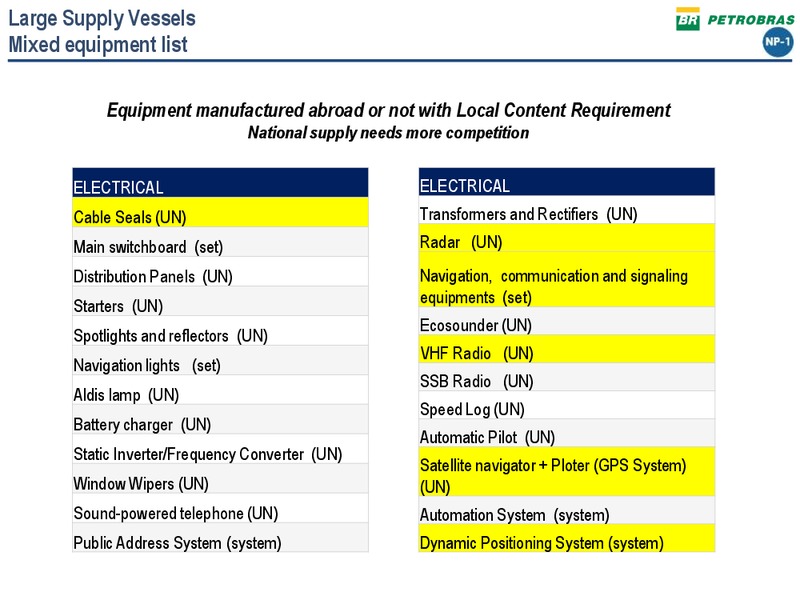
Task: Select the highlighted 'VHF Radio (UN)' row
Action: tap(567, 349)
